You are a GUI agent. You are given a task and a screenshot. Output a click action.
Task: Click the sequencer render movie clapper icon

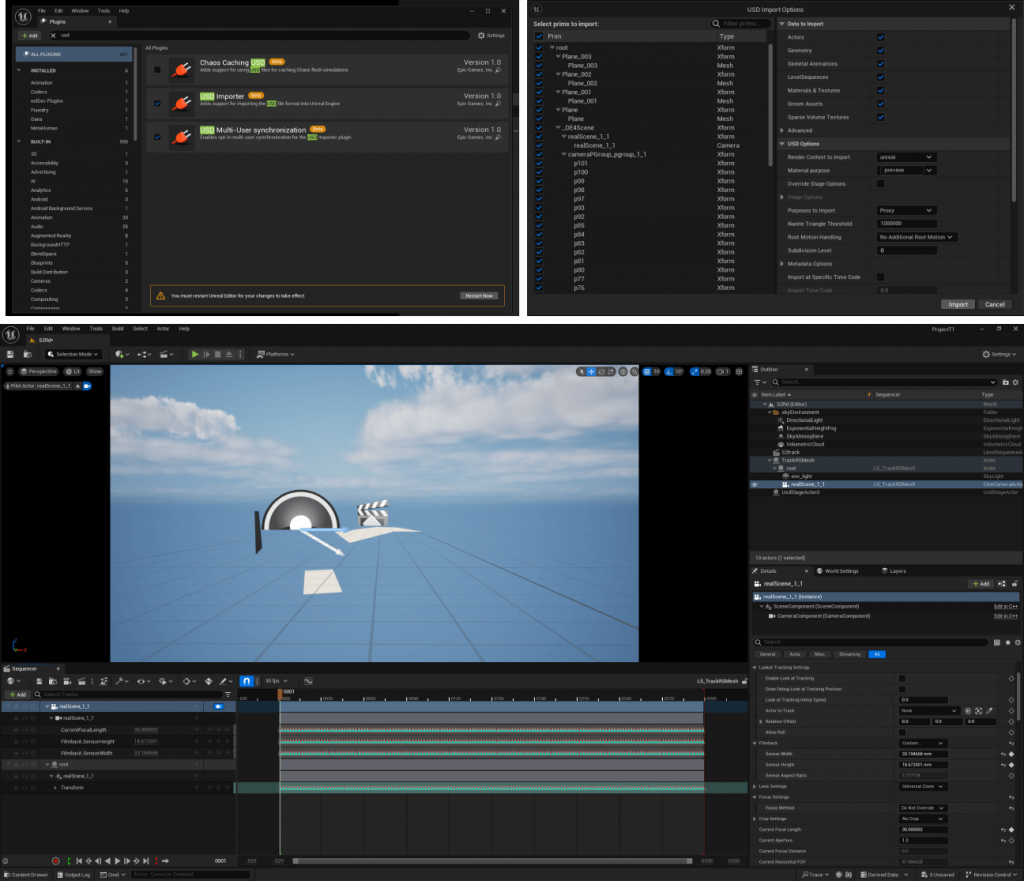pos(82,681)
